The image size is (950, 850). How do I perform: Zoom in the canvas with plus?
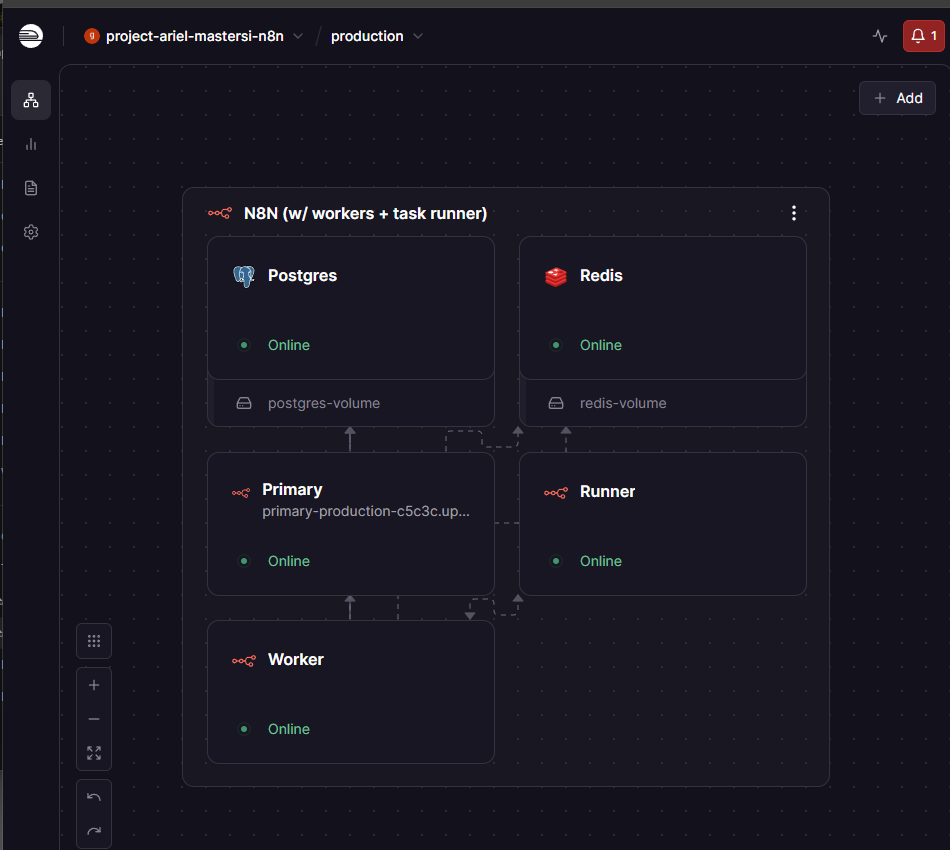coord(94,685)
